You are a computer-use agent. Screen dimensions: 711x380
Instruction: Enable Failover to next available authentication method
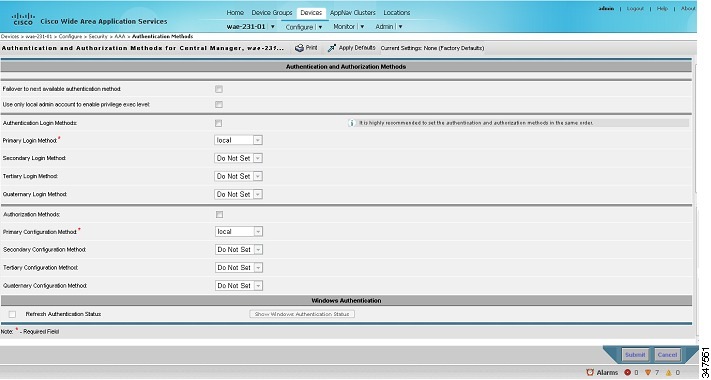point(219,89)
